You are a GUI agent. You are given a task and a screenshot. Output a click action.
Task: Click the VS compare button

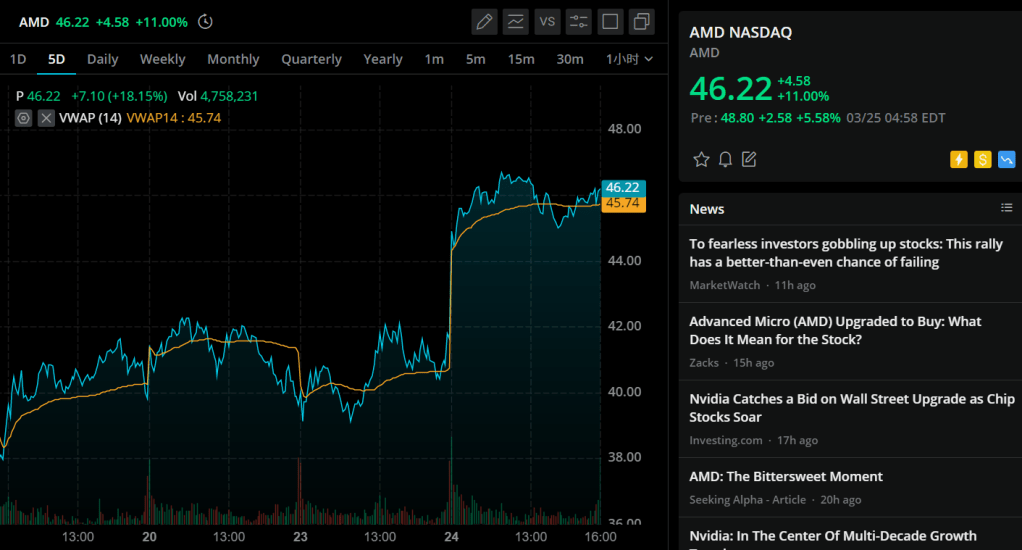tap(547, 21)
